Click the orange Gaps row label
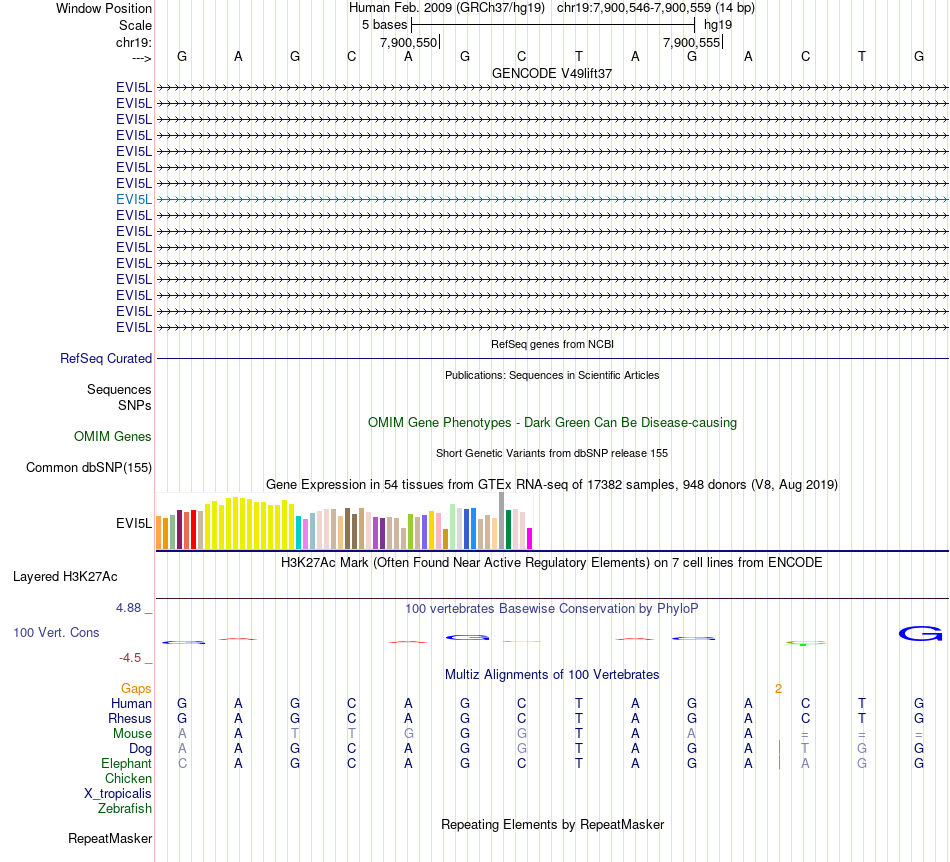 [x=136, y=689]
